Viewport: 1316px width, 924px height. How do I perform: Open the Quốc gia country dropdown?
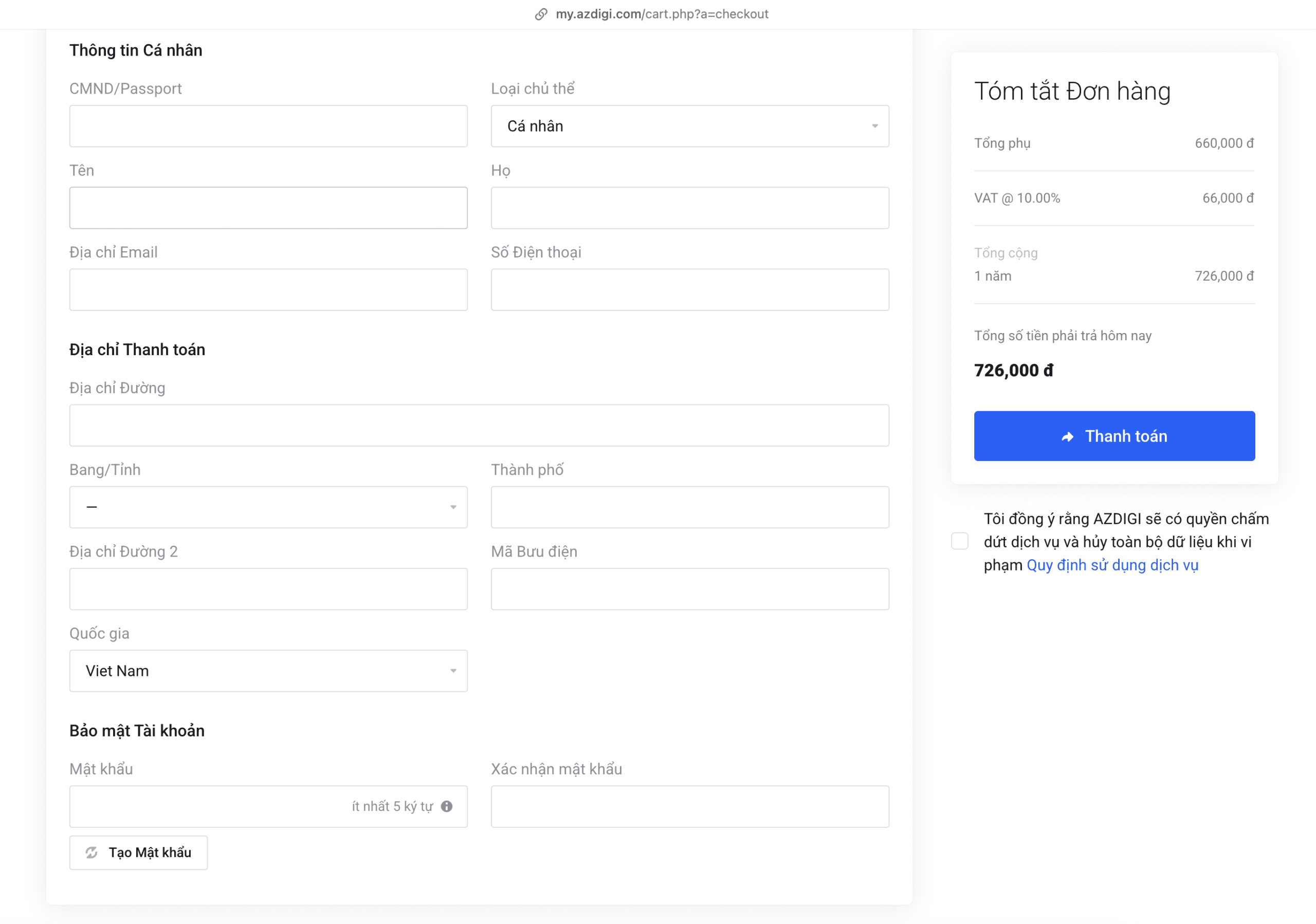coord(268,671)
